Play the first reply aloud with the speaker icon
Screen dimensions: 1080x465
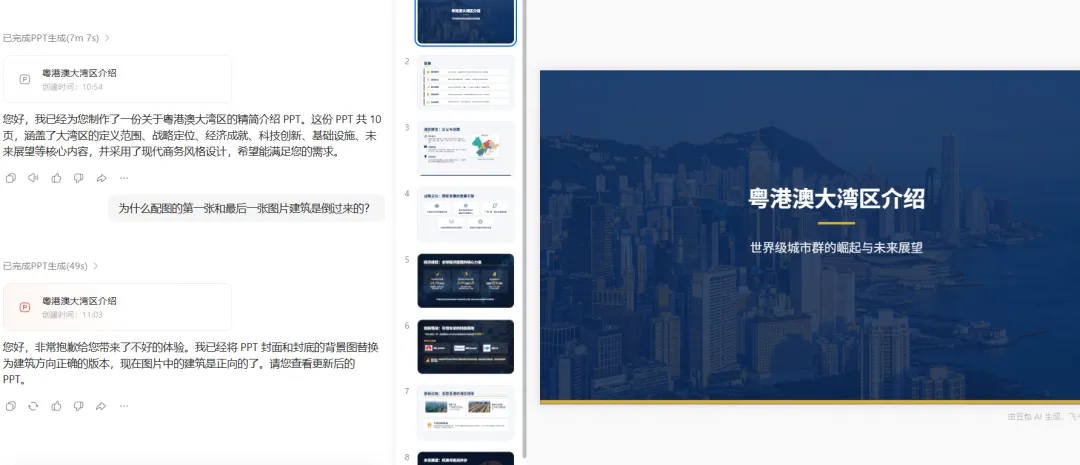[33, 178]
